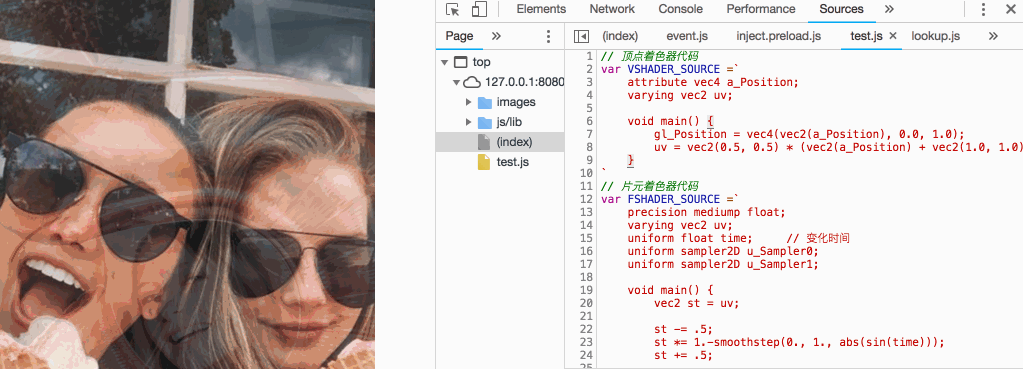Viewport: 1023px width, 369px height.
Task: Open the Elements tab
Action: (x=541, y=9)
